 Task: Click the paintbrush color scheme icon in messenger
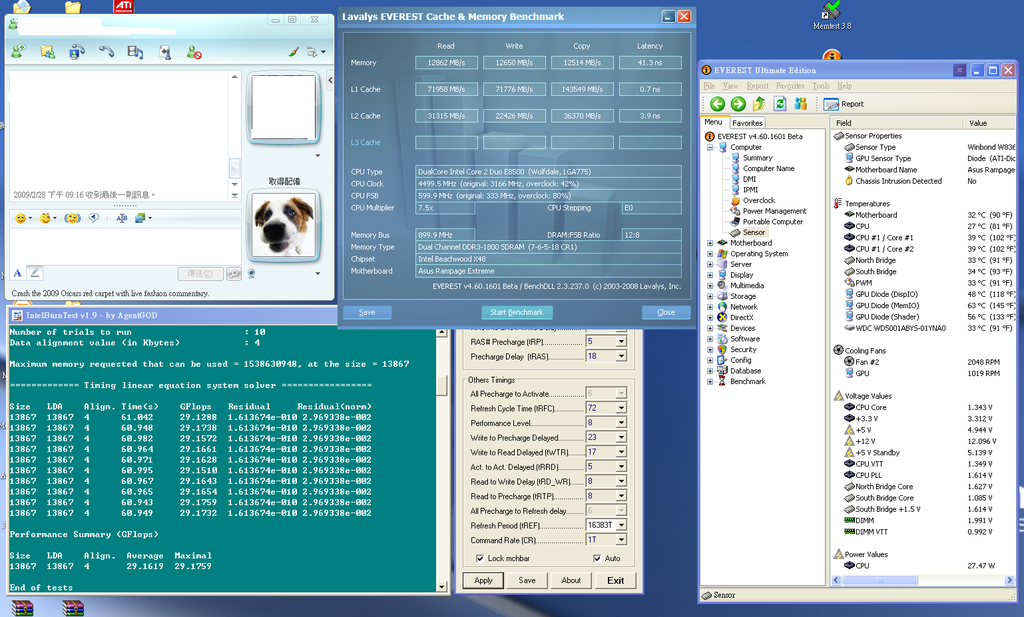[x=294, y=52]
